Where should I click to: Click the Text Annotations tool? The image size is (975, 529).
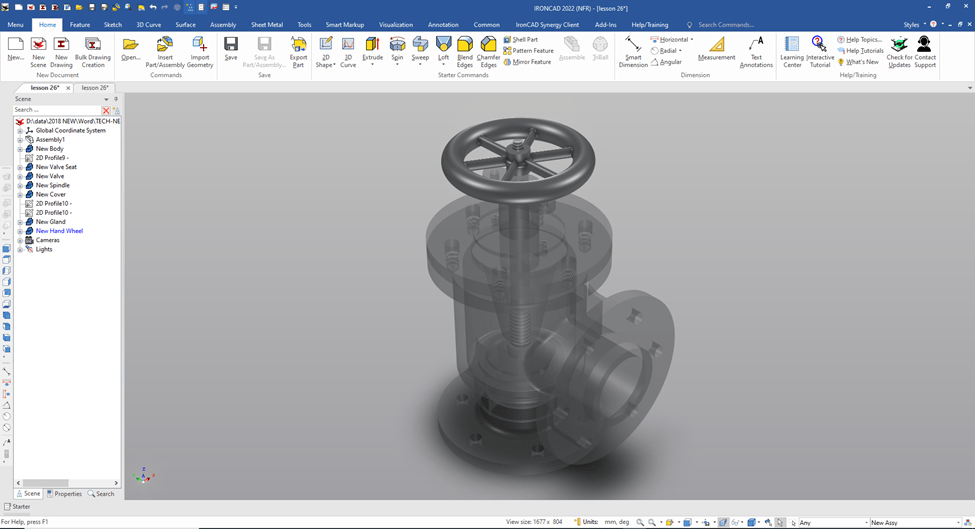pos(756,46)
